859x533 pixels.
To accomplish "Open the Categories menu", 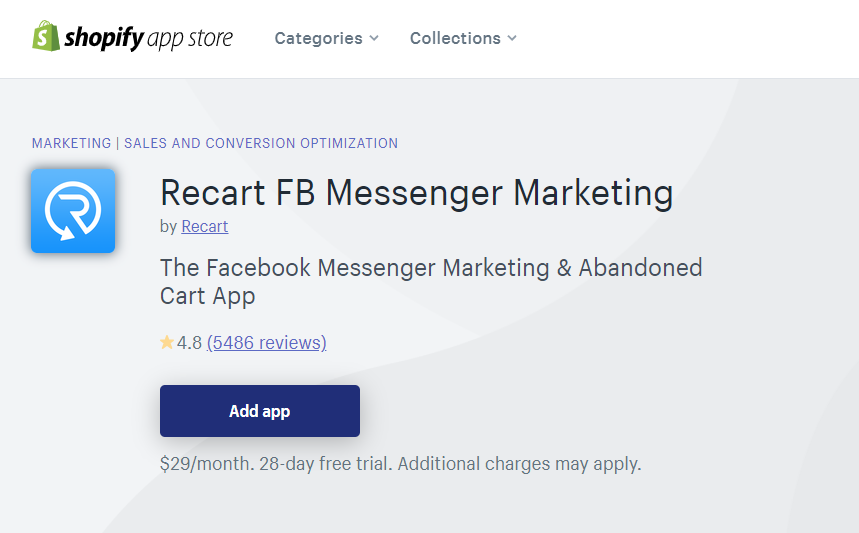I will tap(327, 38).
